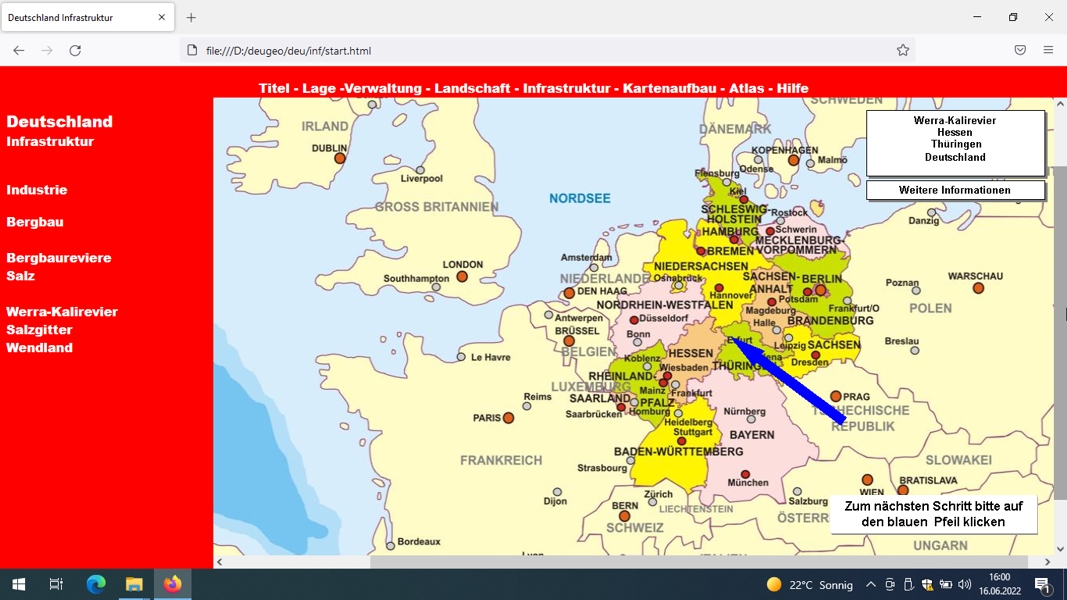1067x600 pixels.
Task: Click the vertical scrollbar down arrow
Action: pos(1060,548)
